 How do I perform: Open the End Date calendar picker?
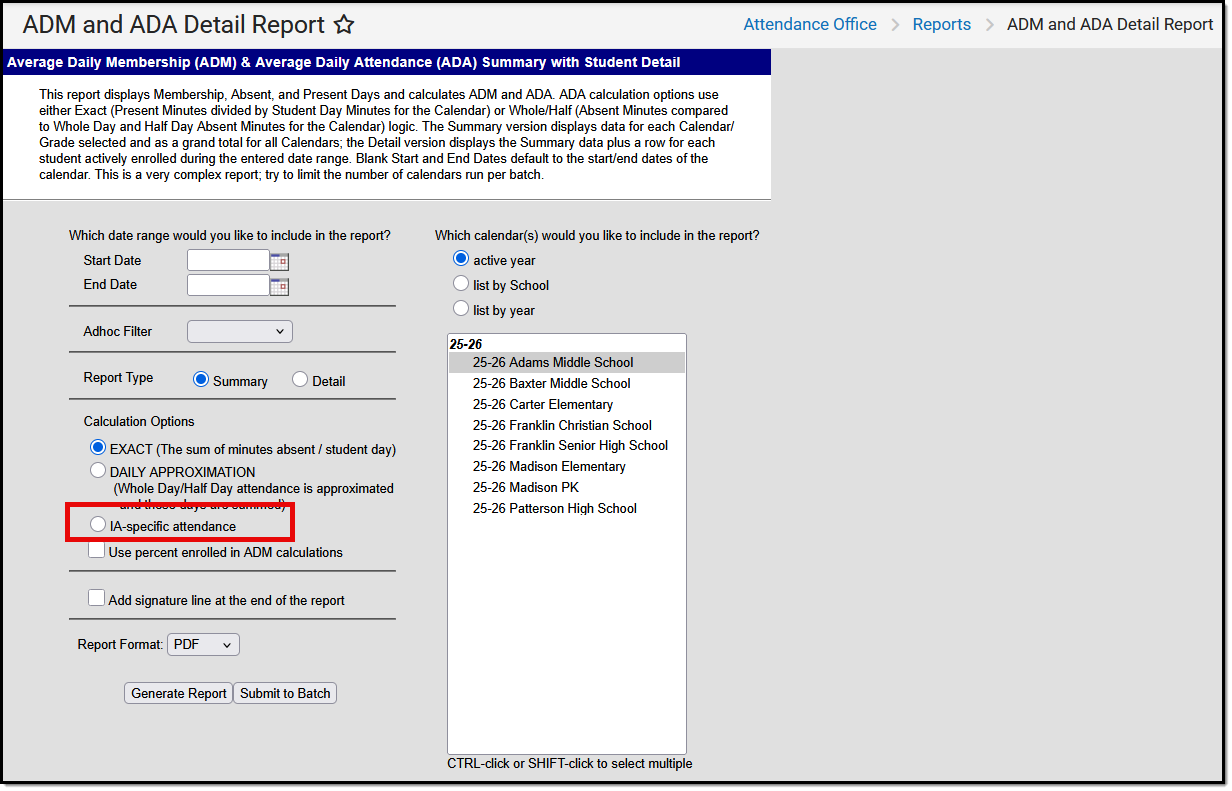click(279, 284)
